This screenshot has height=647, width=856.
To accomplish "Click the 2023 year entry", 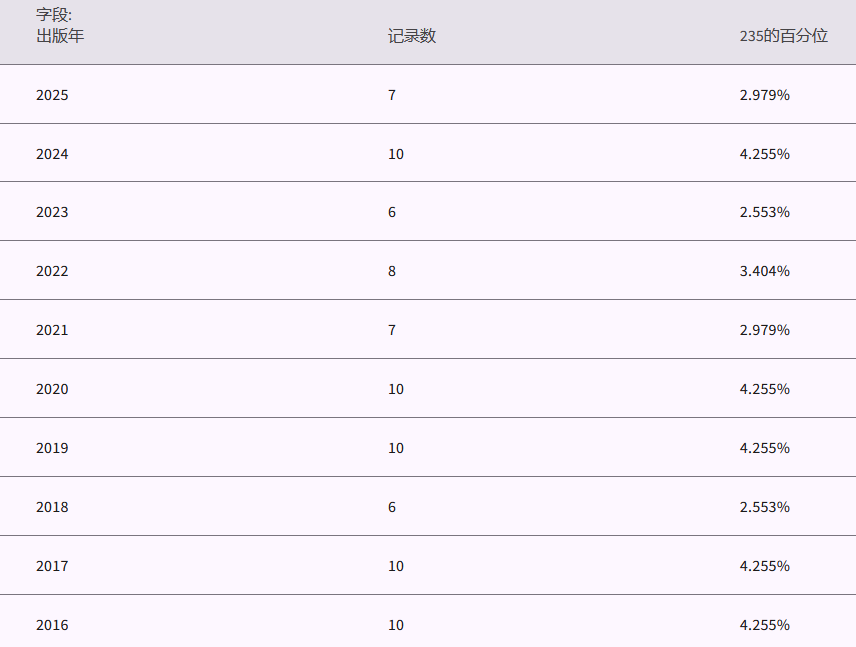I will click(x=52, y=212).
